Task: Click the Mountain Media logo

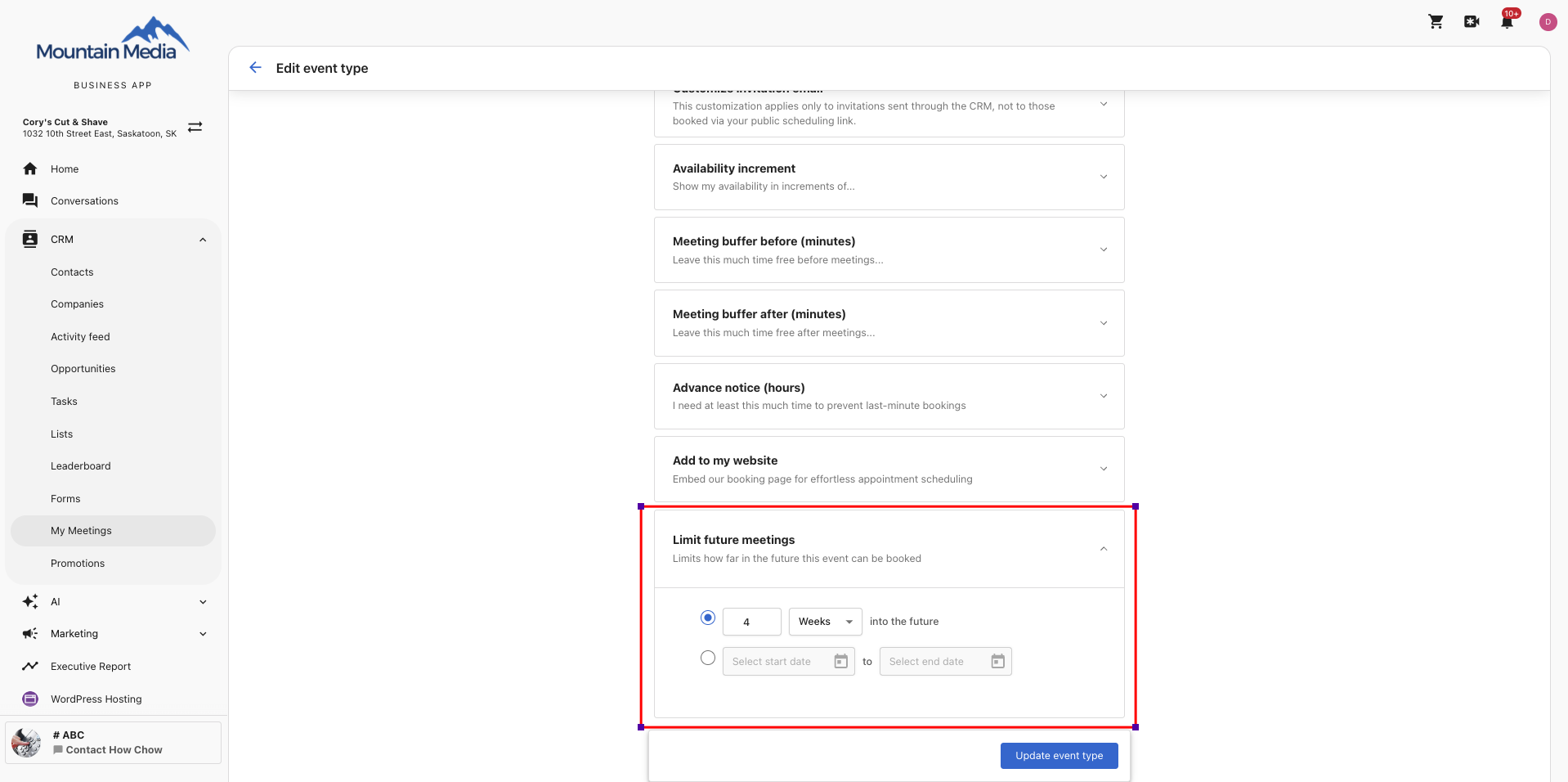Action: coord(113,39)
